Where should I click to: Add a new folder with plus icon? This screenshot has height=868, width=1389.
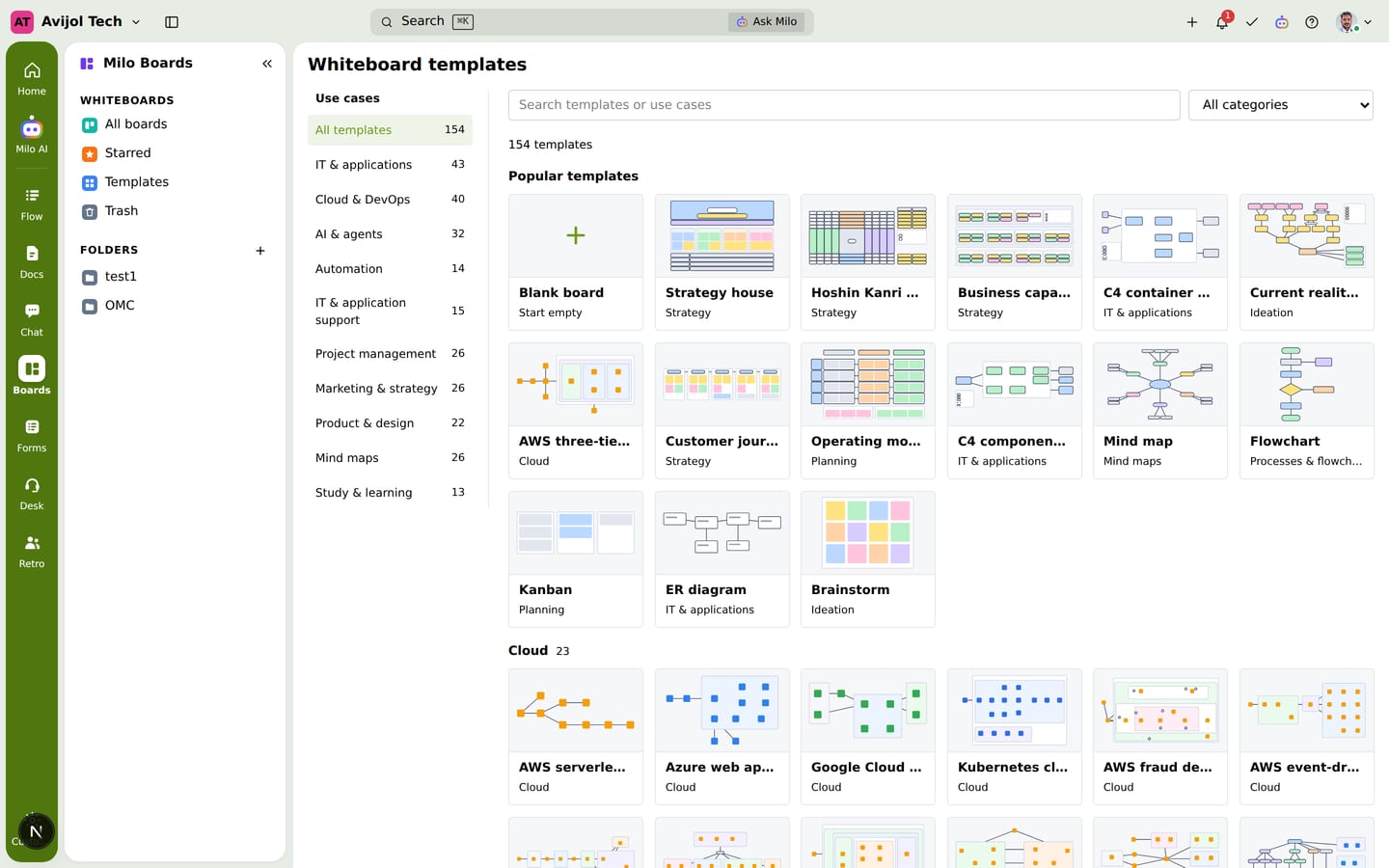(x=260, y=251)
